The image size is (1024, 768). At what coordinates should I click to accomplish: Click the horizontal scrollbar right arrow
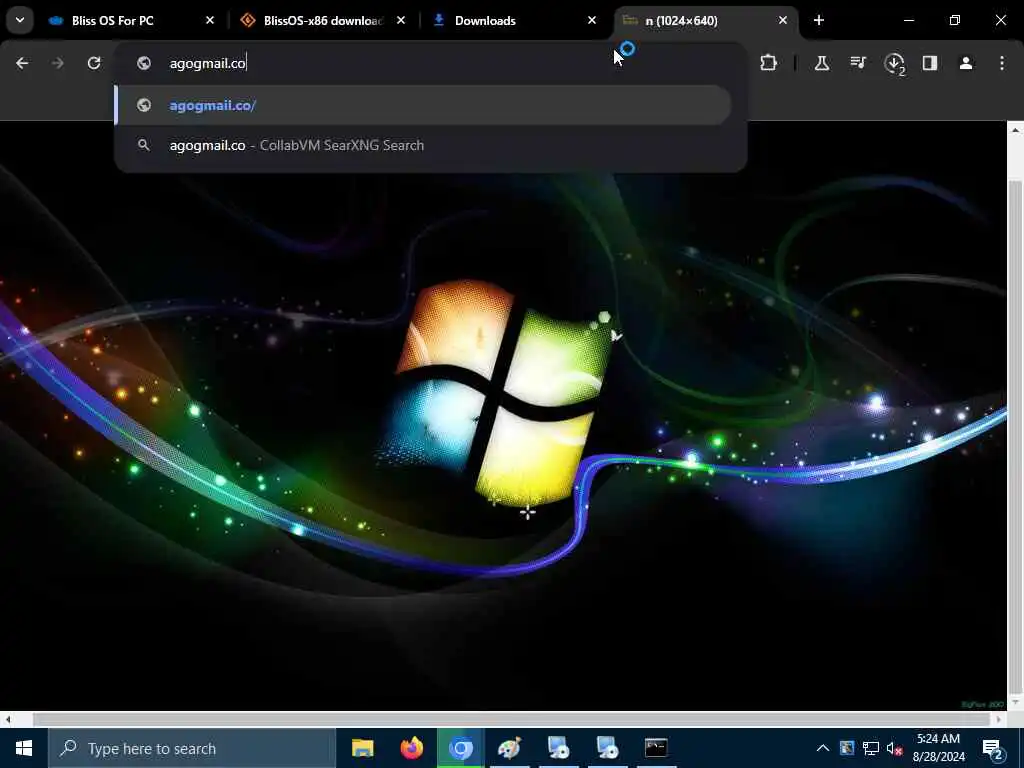coord(999,719)
